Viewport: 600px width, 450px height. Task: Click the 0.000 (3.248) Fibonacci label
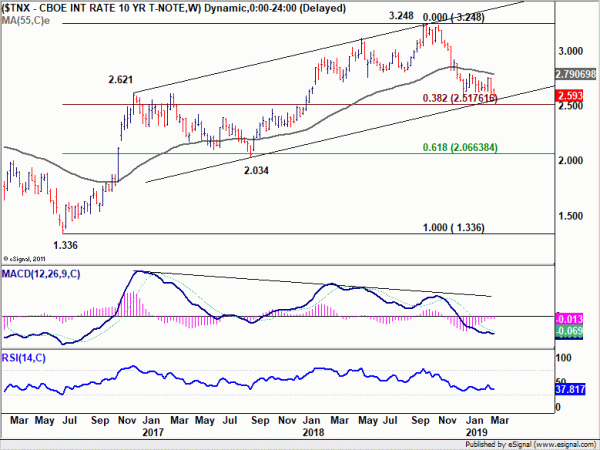(453, 17)
